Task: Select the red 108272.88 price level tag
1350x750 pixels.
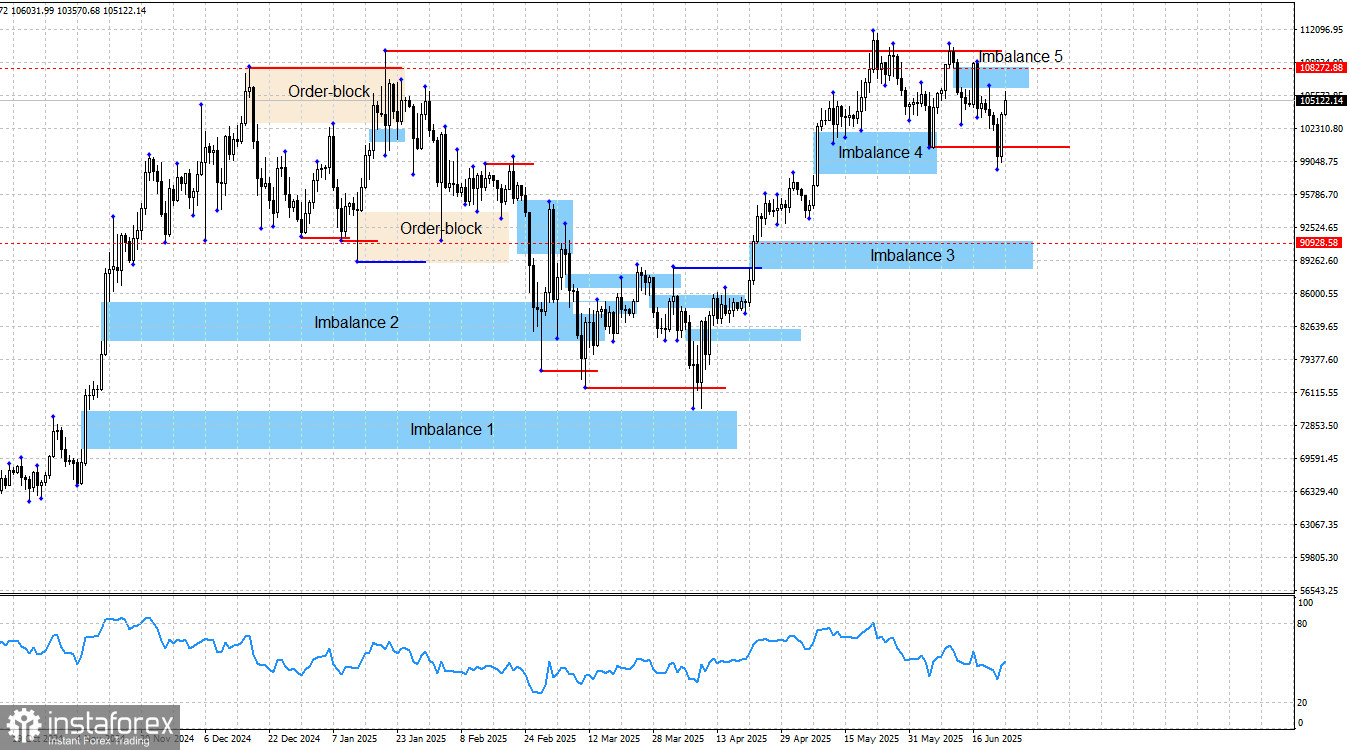Action: [1319, 67]
